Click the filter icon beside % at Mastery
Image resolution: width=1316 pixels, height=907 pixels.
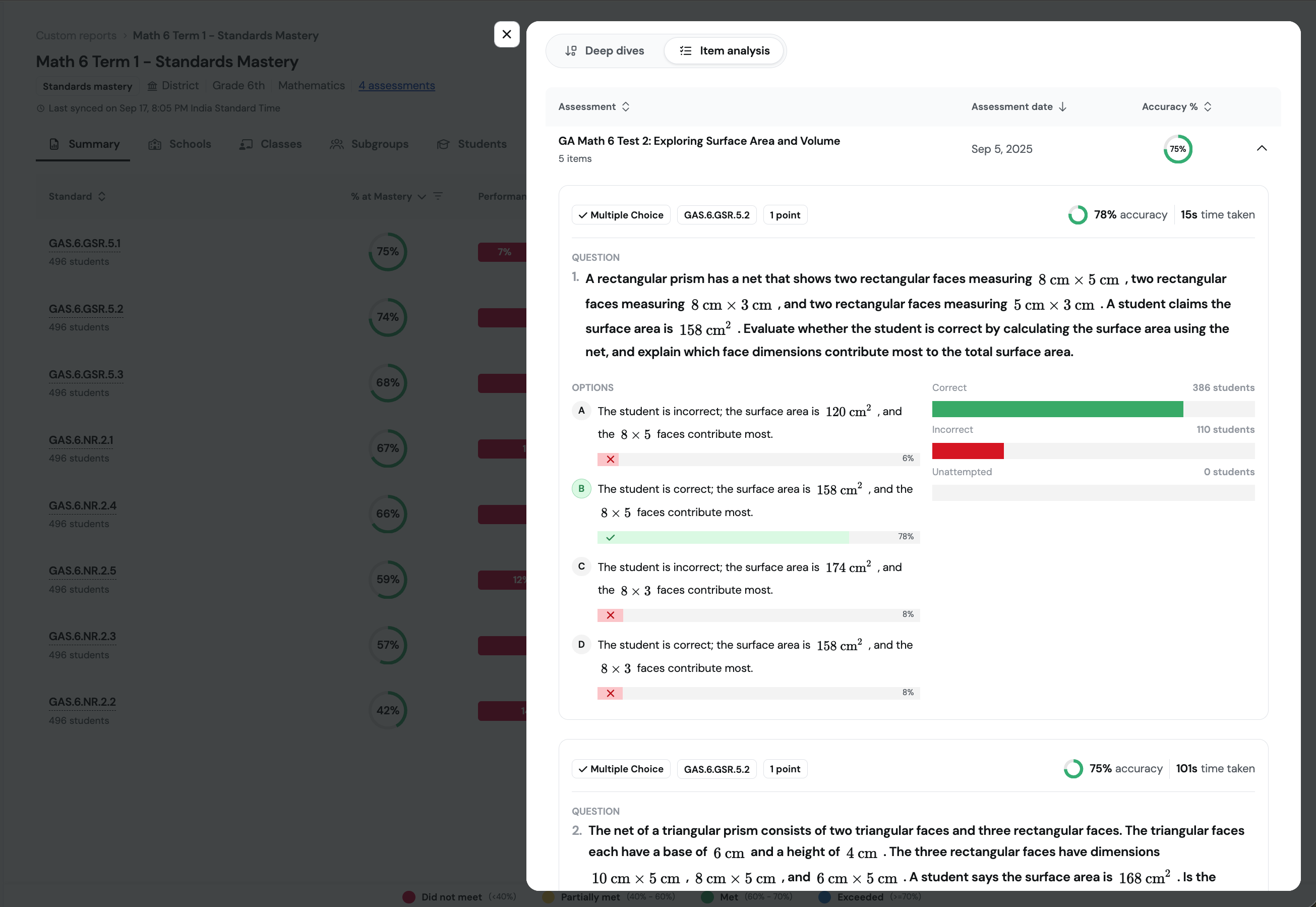click(438, 196)
